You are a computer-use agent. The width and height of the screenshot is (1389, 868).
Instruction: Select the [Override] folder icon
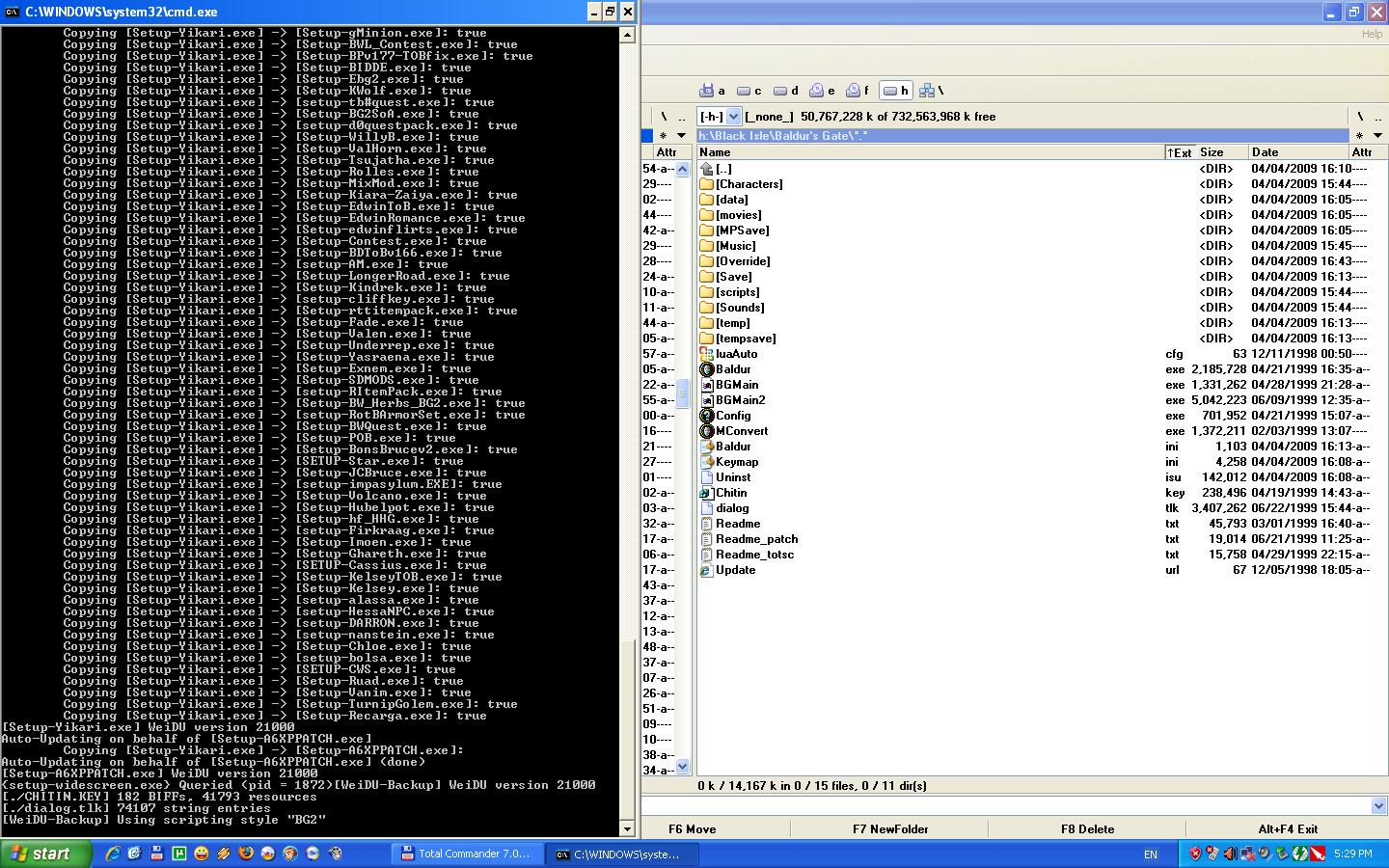coord(706,261)
